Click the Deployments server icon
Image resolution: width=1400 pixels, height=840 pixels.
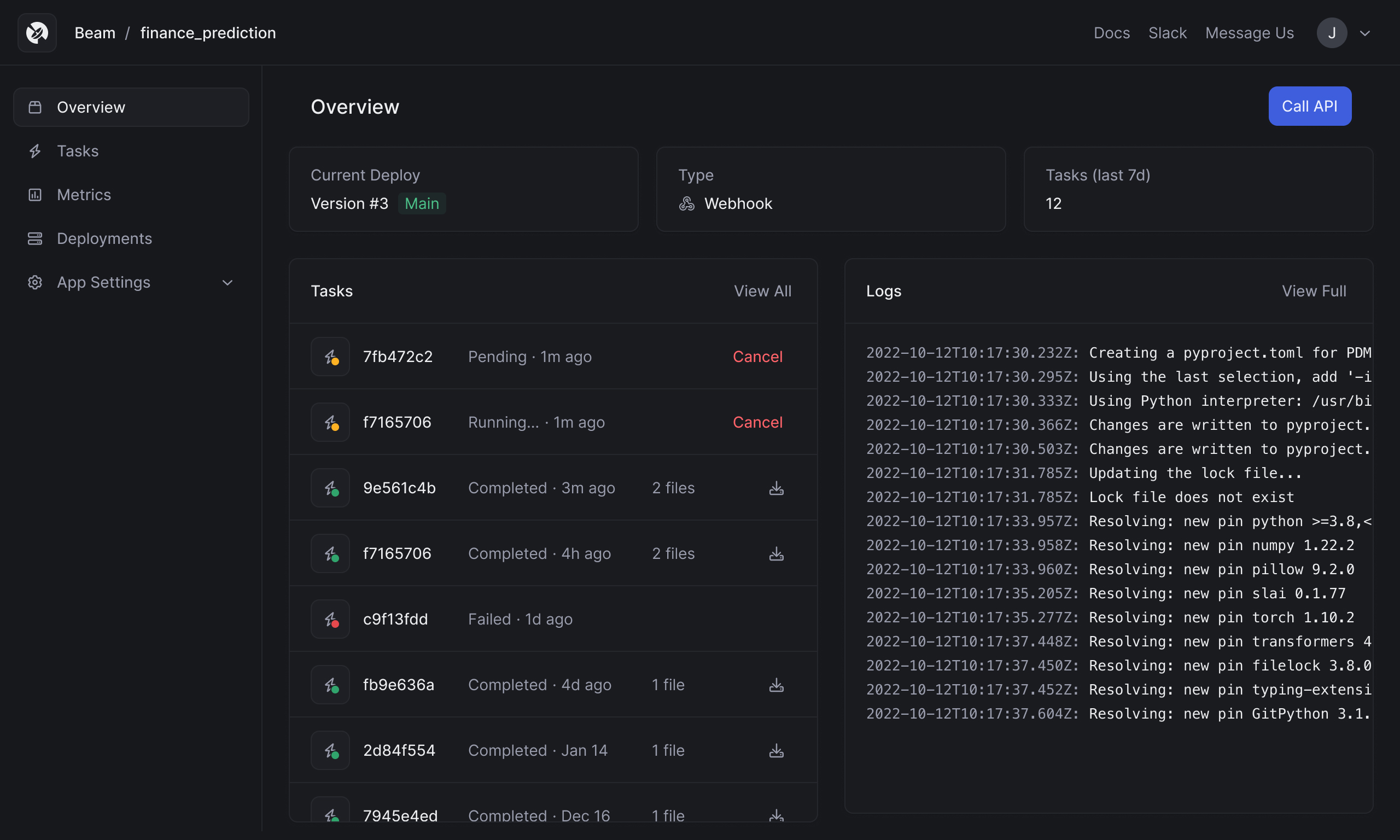[35, 238]
